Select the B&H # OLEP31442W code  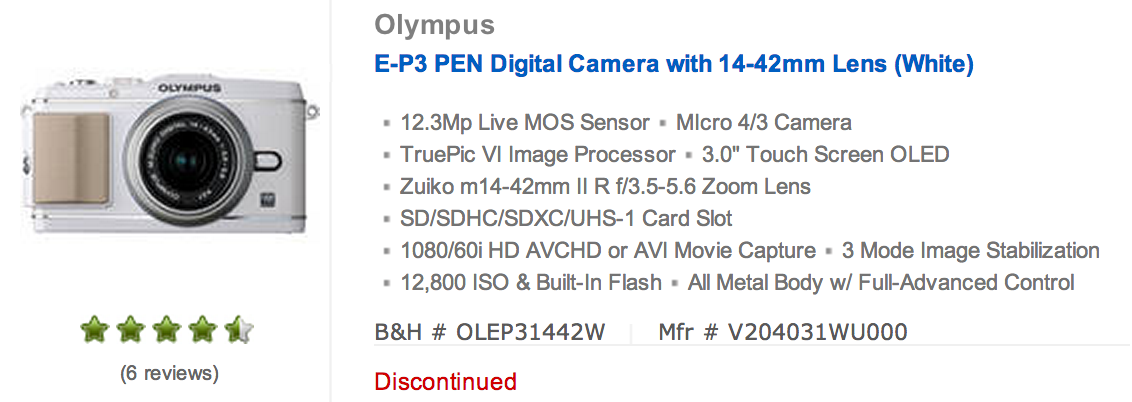489,332
